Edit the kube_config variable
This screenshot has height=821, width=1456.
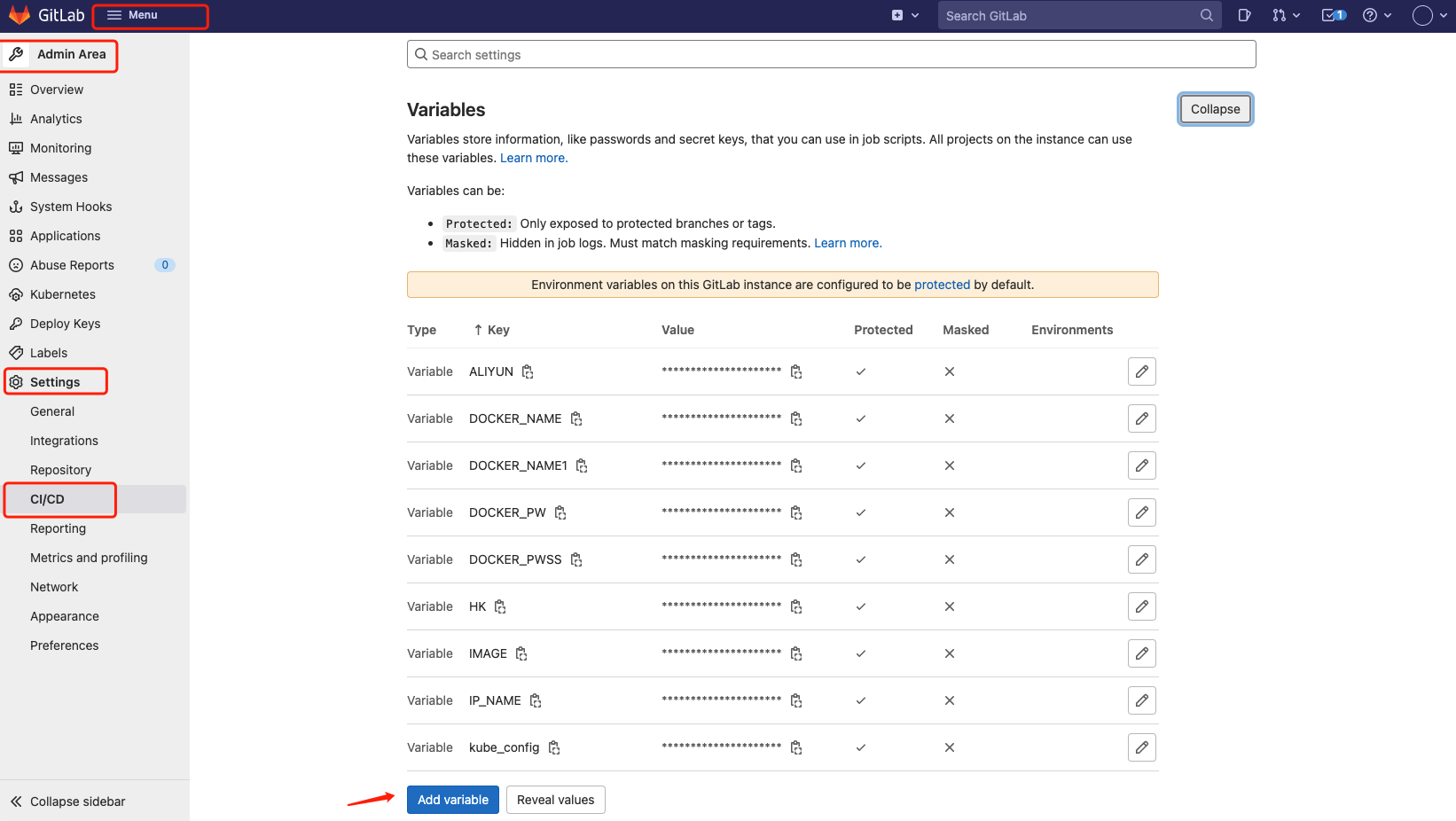1142,747
